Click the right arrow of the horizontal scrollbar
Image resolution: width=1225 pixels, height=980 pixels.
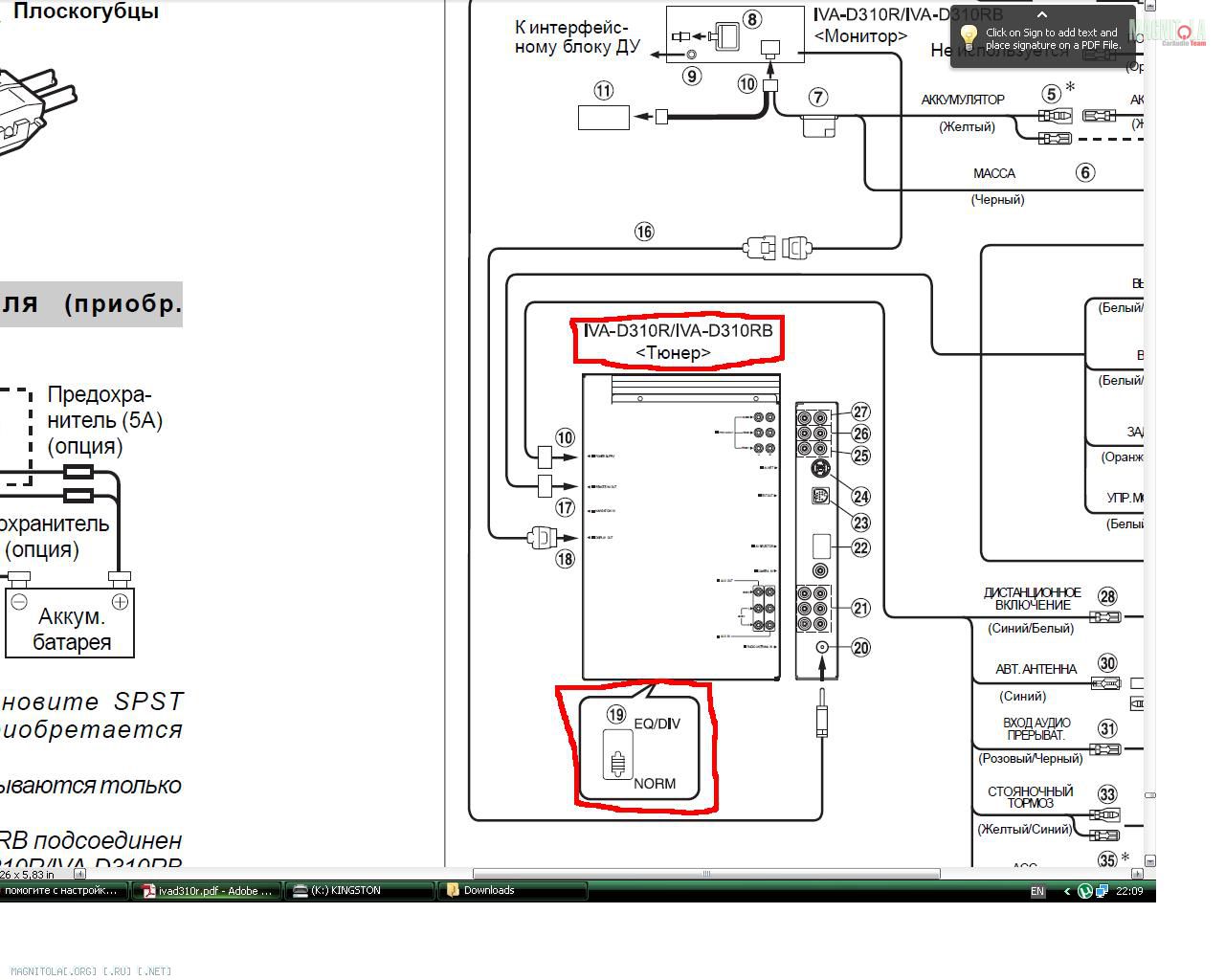[x=1137, y=873]
